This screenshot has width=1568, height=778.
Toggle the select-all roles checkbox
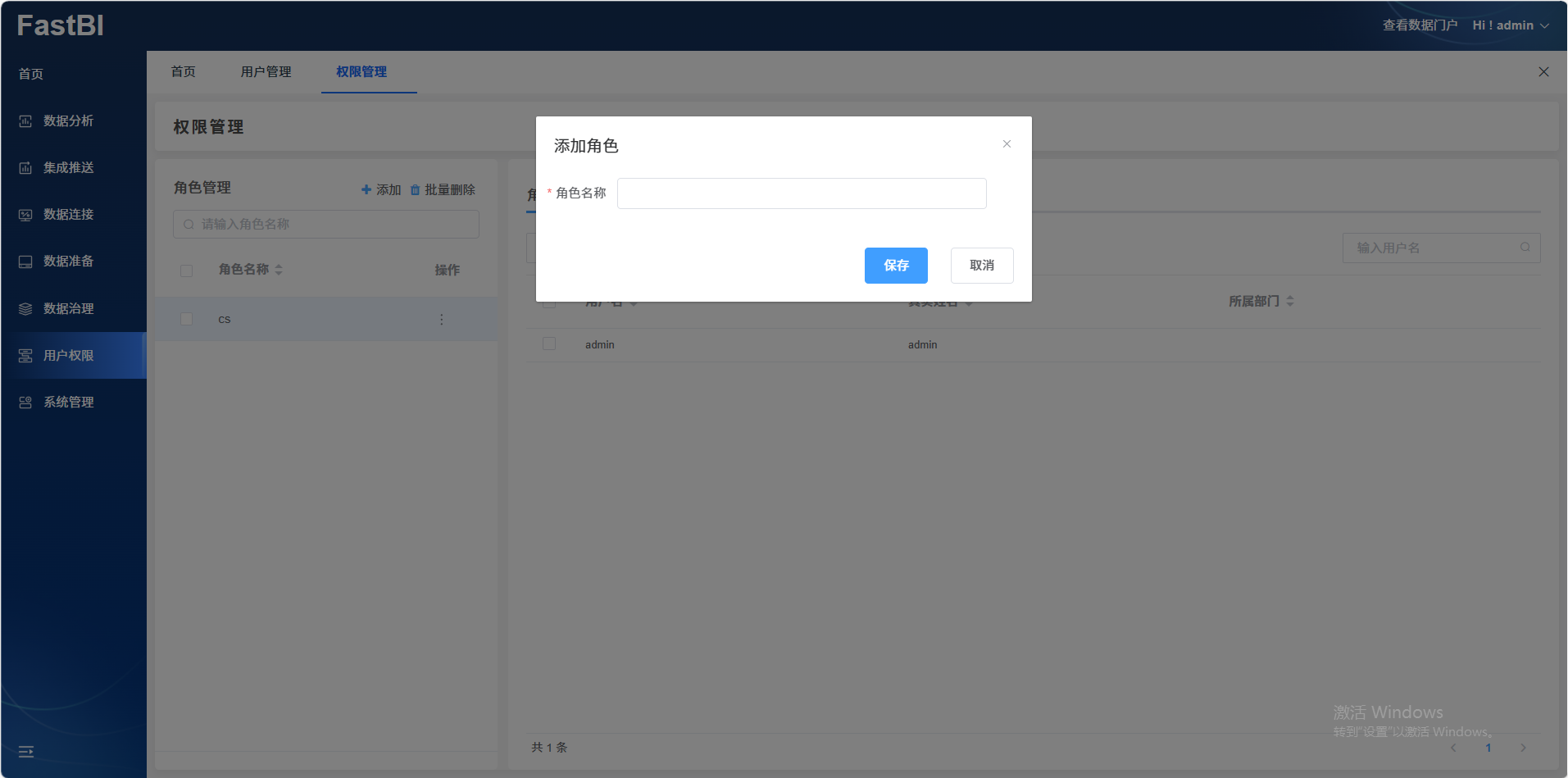point(187,271)
